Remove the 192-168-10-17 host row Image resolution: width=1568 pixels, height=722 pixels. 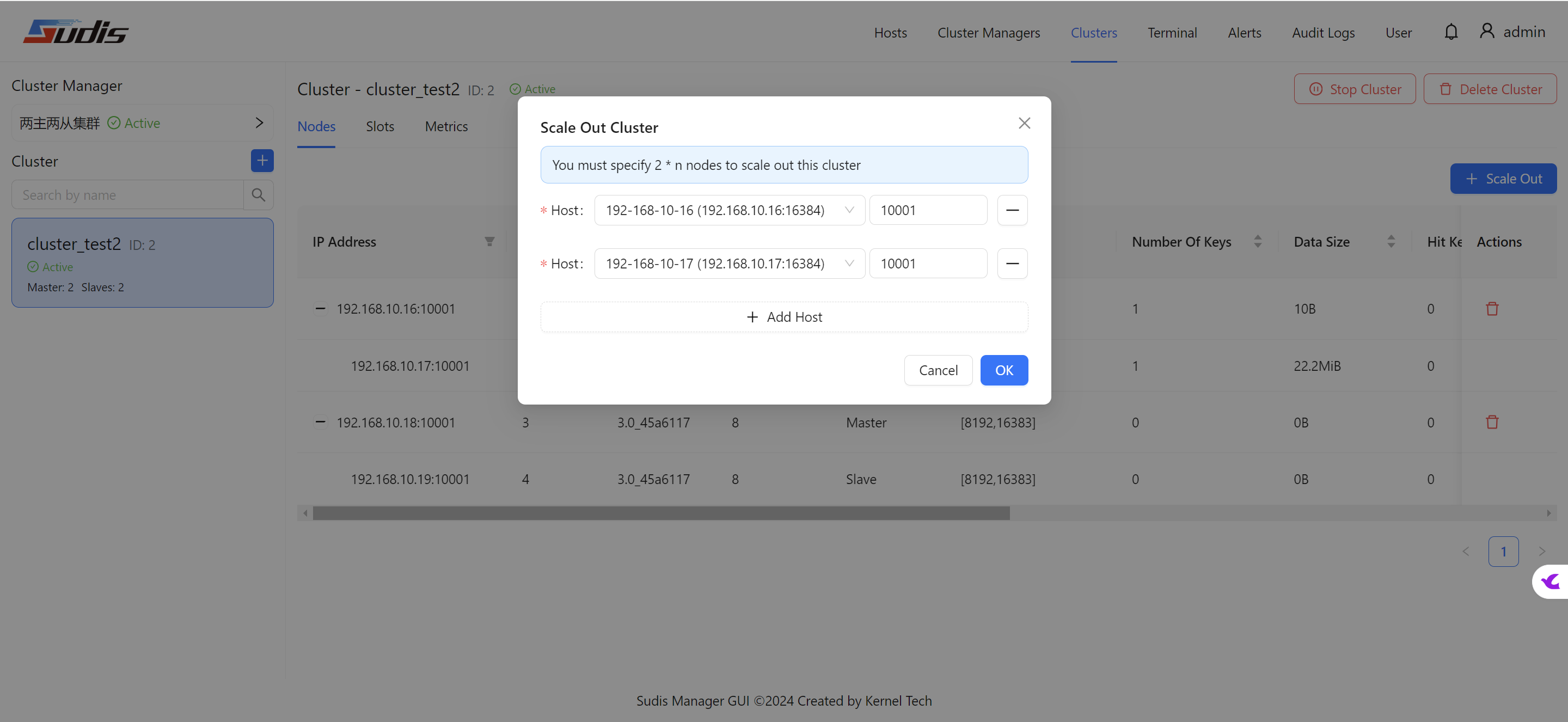click(1012, 264)
